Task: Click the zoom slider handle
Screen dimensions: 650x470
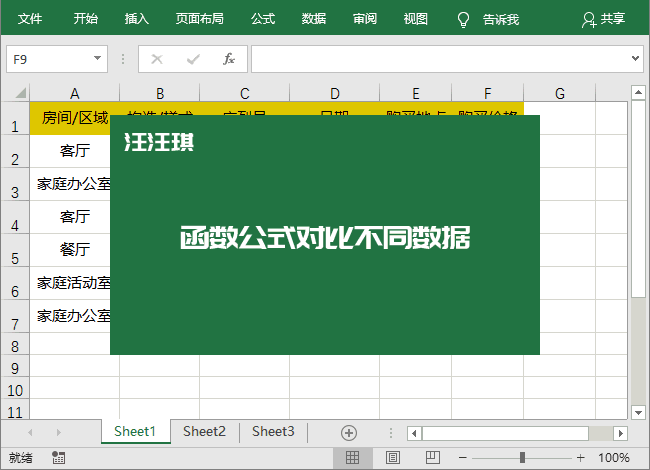Action: [522, 458]
